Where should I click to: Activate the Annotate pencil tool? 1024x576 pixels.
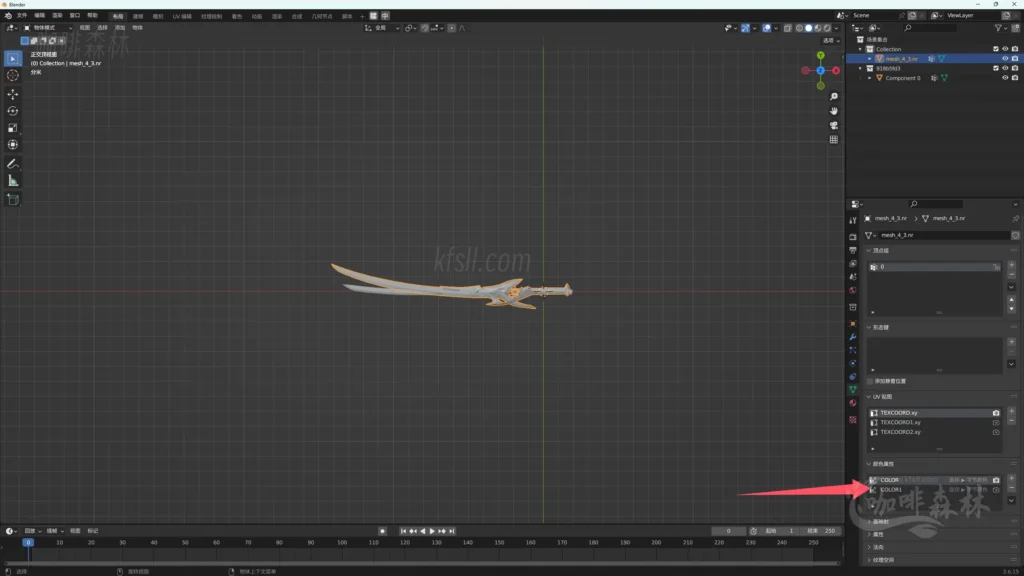[13, 163]
